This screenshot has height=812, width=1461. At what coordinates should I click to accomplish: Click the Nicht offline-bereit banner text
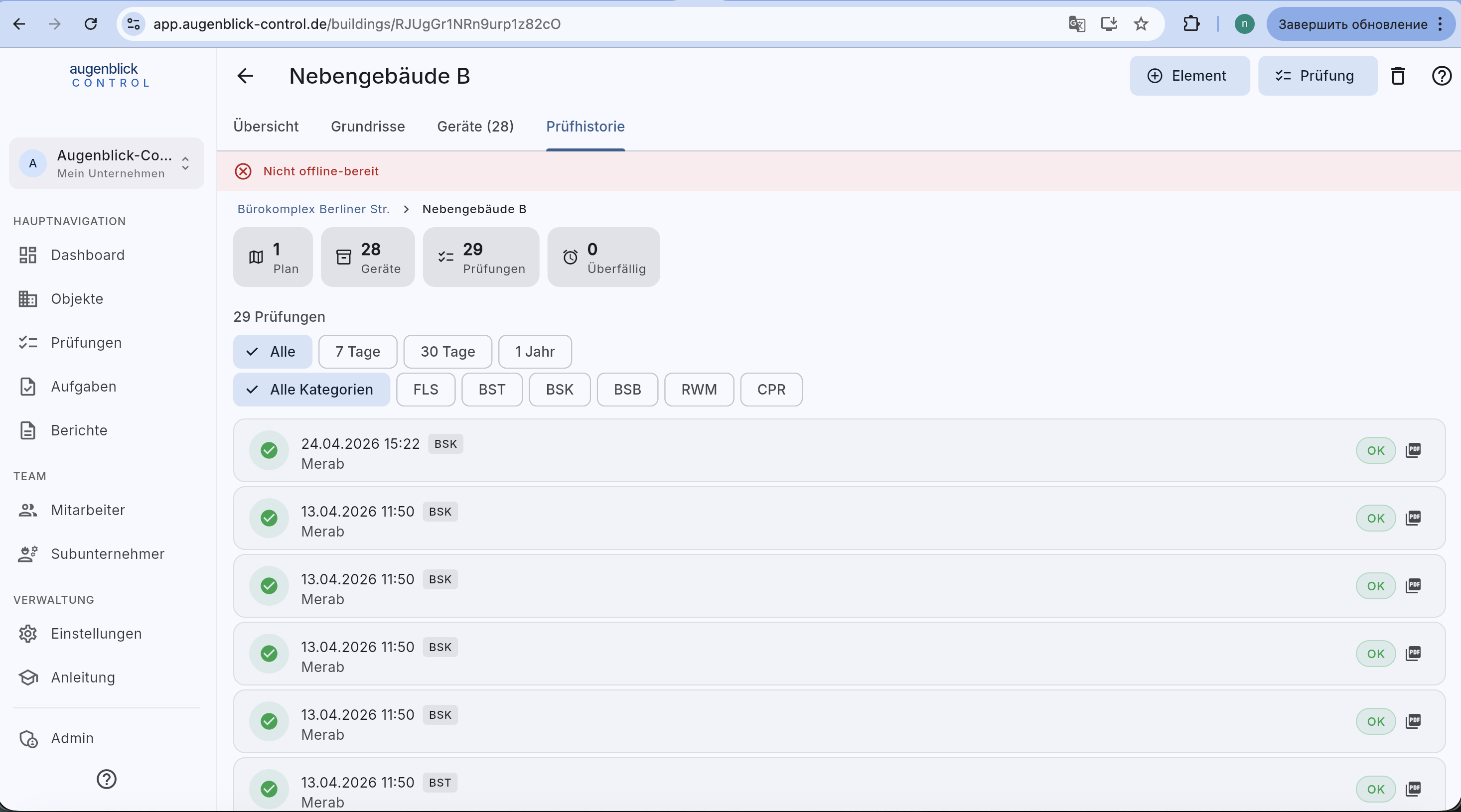click(x=321, y=171)
